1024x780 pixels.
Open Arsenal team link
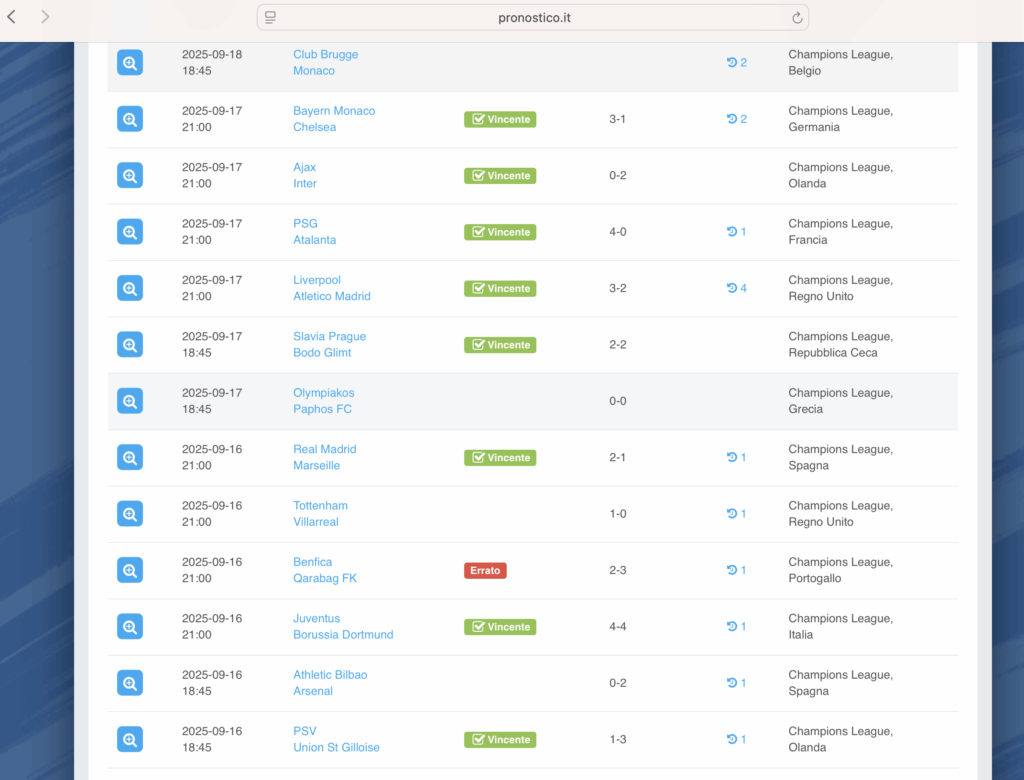click(x=312, y=691)
